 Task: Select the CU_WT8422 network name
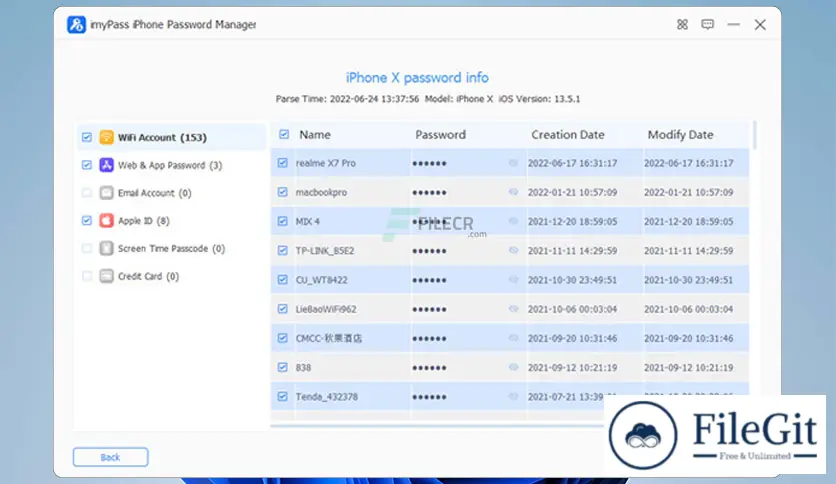321,280
